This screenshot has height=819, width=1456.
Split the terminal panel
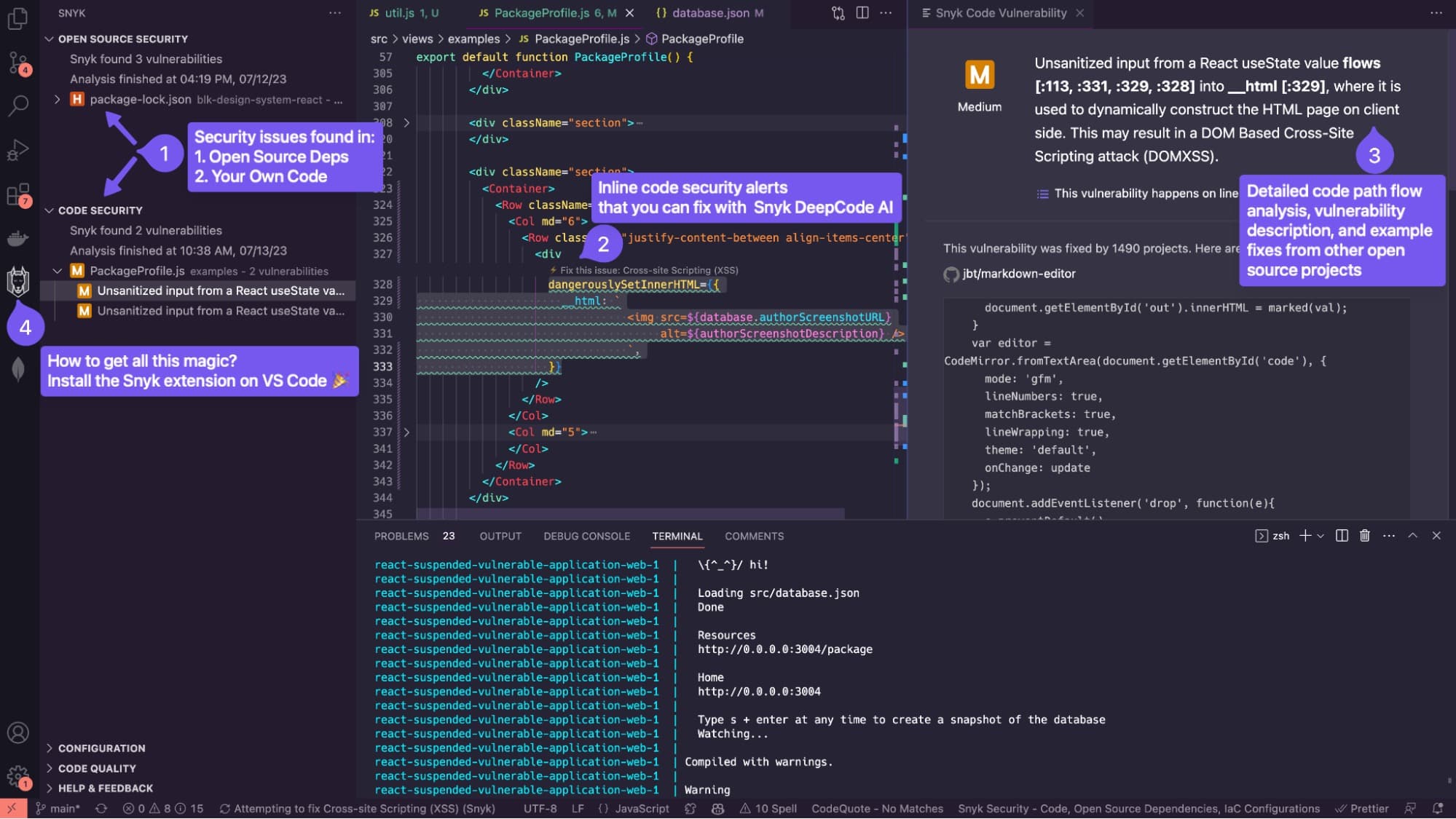(1342, 536)
